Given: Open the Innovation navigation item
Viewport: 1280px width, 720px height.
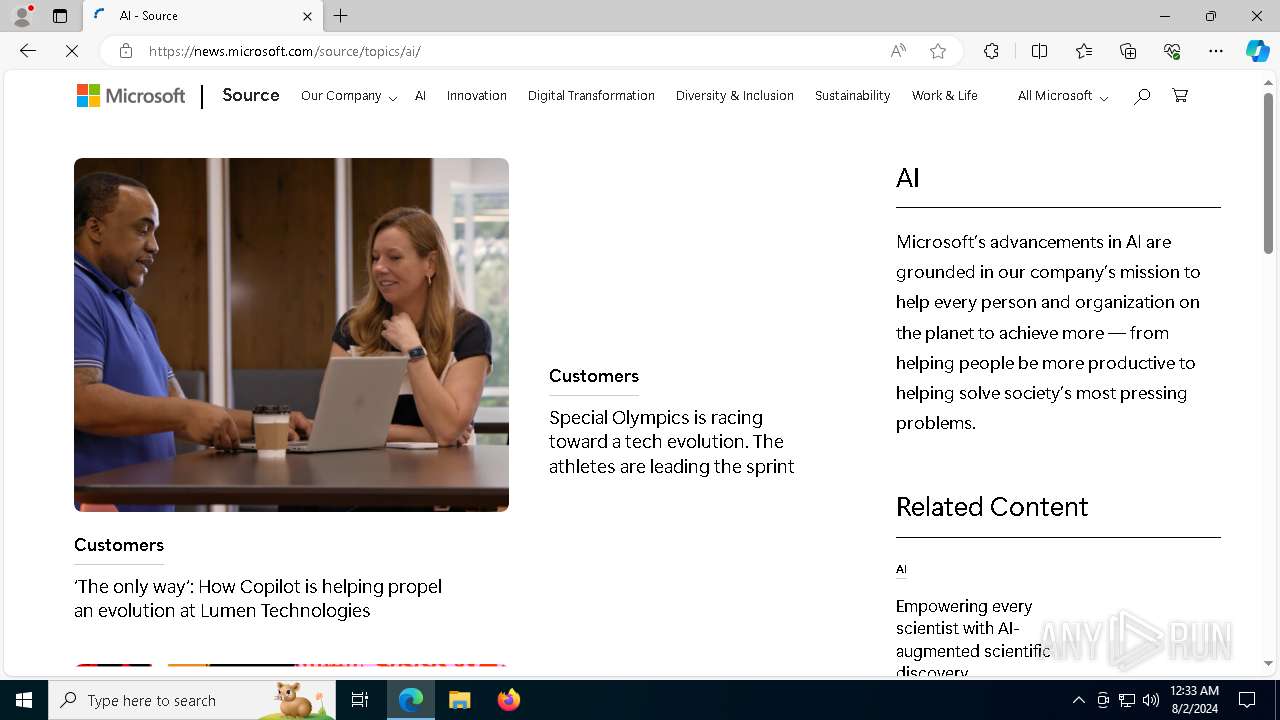Looking at the screenshot, I should (477, 96).
